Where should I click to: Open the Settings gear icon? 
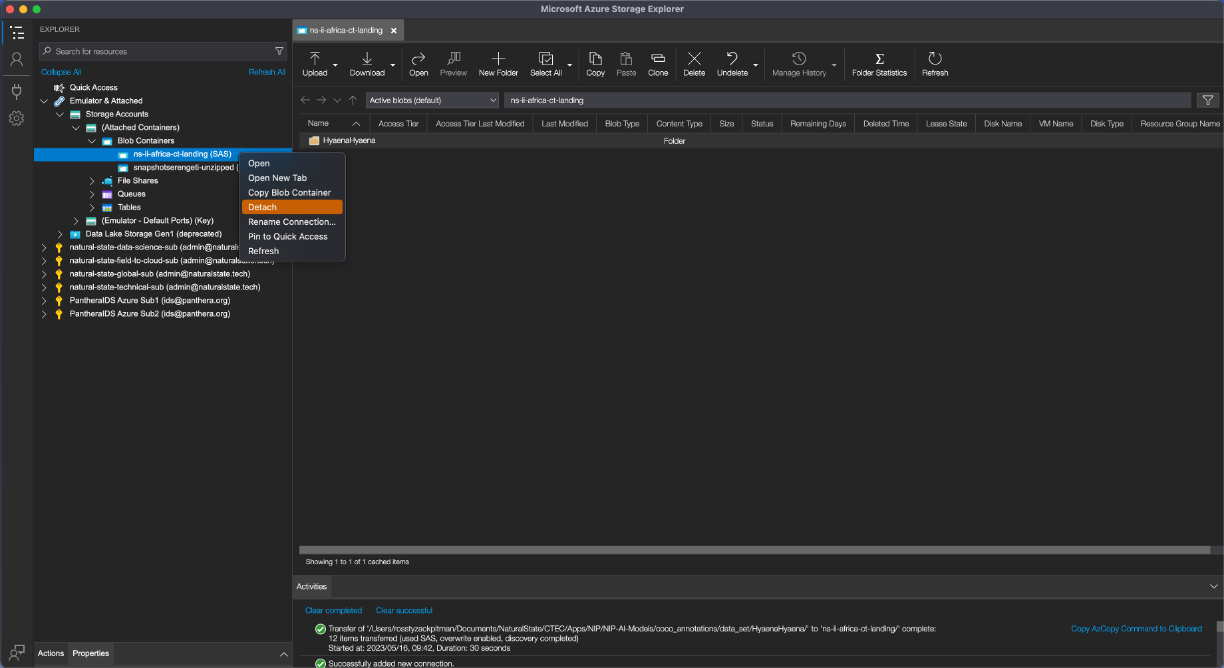(x=16, y=118)
